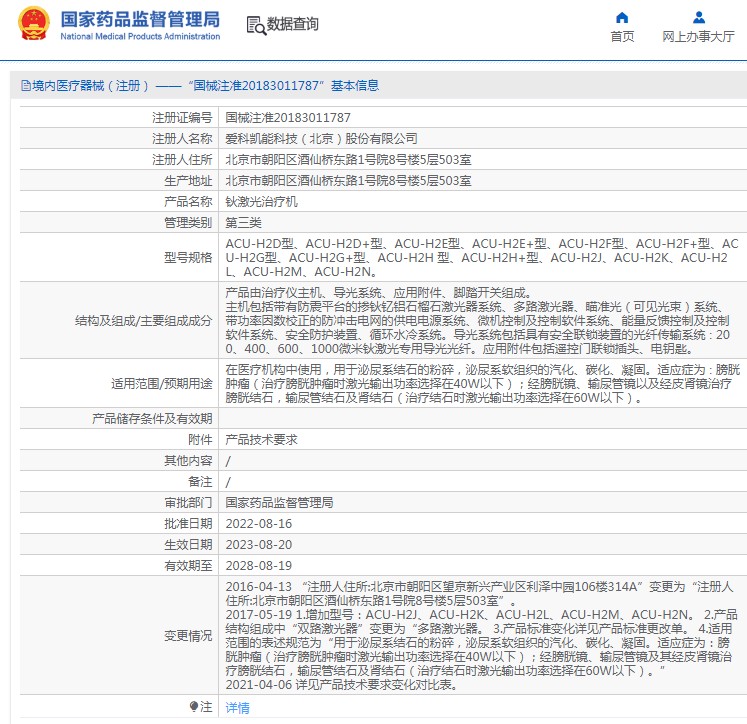Click the 审批部门 label
The image size is (747, 724).
click(188, 503)
